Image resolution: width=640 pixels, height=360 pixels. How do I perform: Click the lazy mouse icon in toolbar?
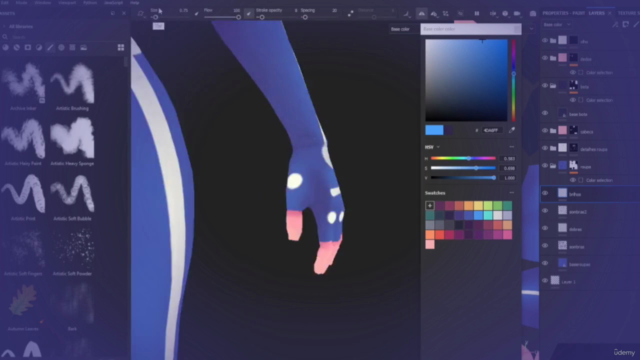(350, 13)
